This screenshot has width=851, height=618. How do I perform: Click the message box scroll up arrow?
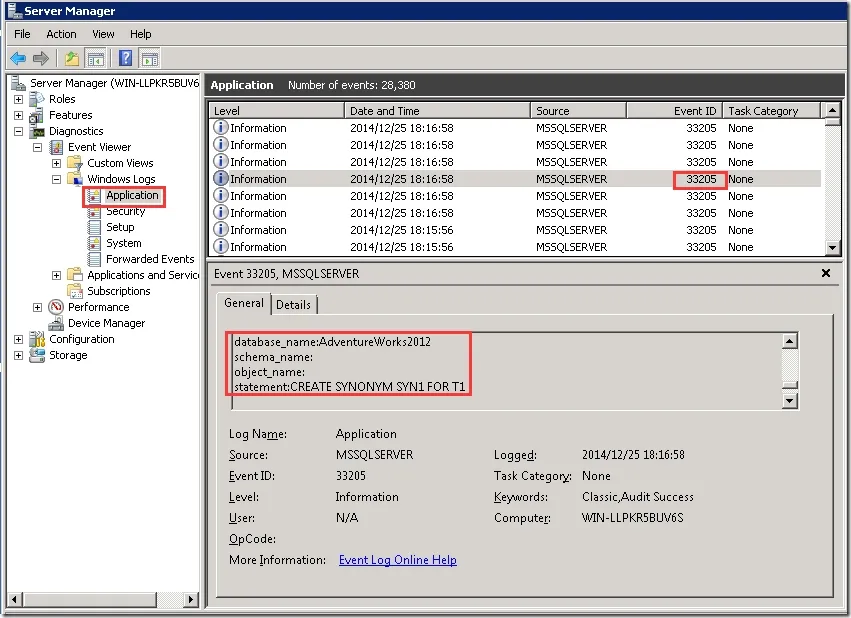[x=790, y=341]
